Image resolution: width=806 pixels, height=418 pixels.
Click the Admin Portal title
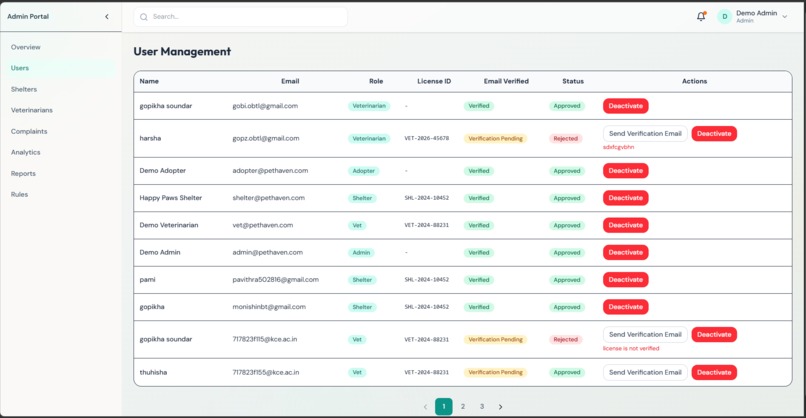pyautogui.click(x=28, y=16)
